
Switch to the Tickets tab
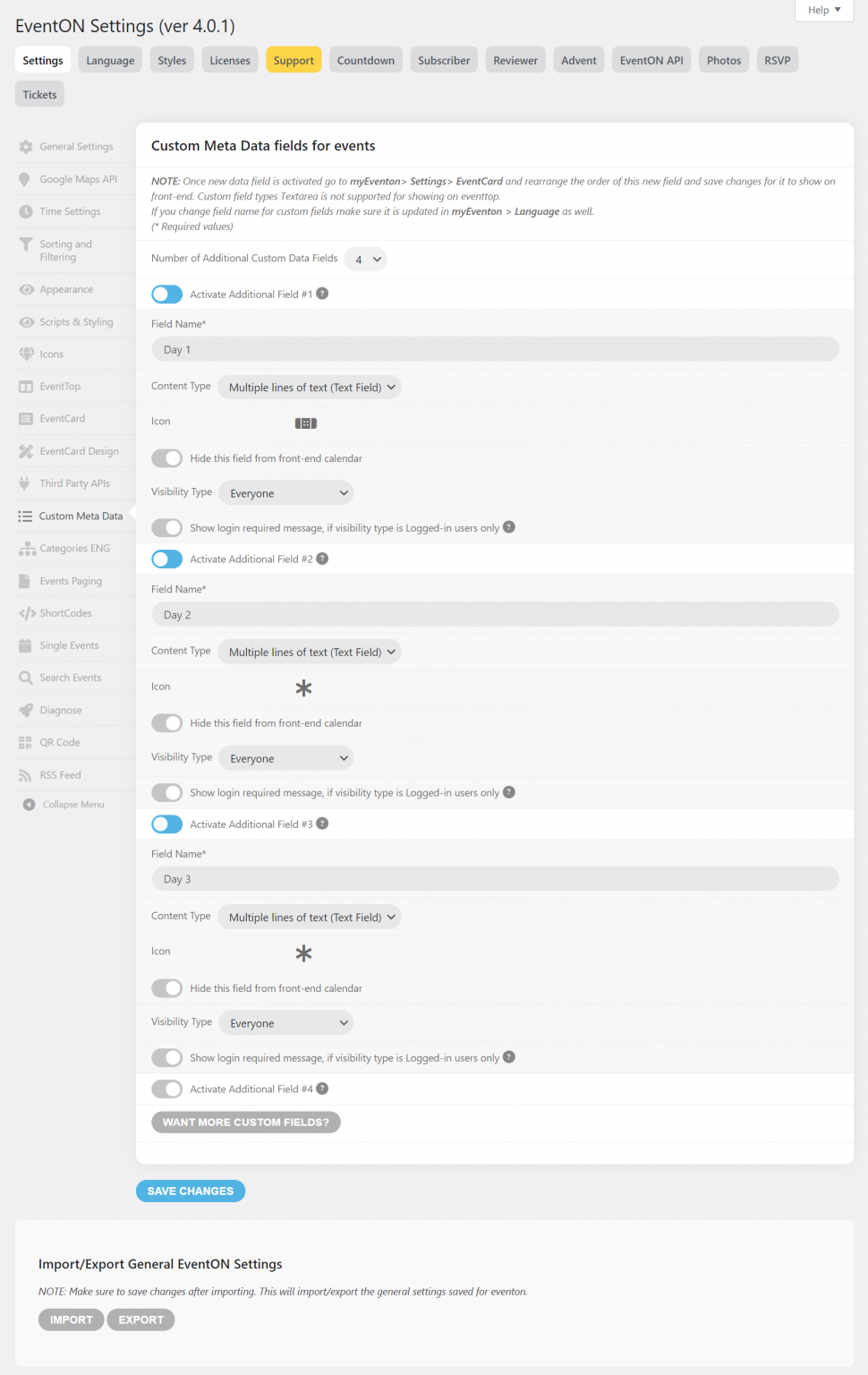pyautogui.click(x=38, y=93)
